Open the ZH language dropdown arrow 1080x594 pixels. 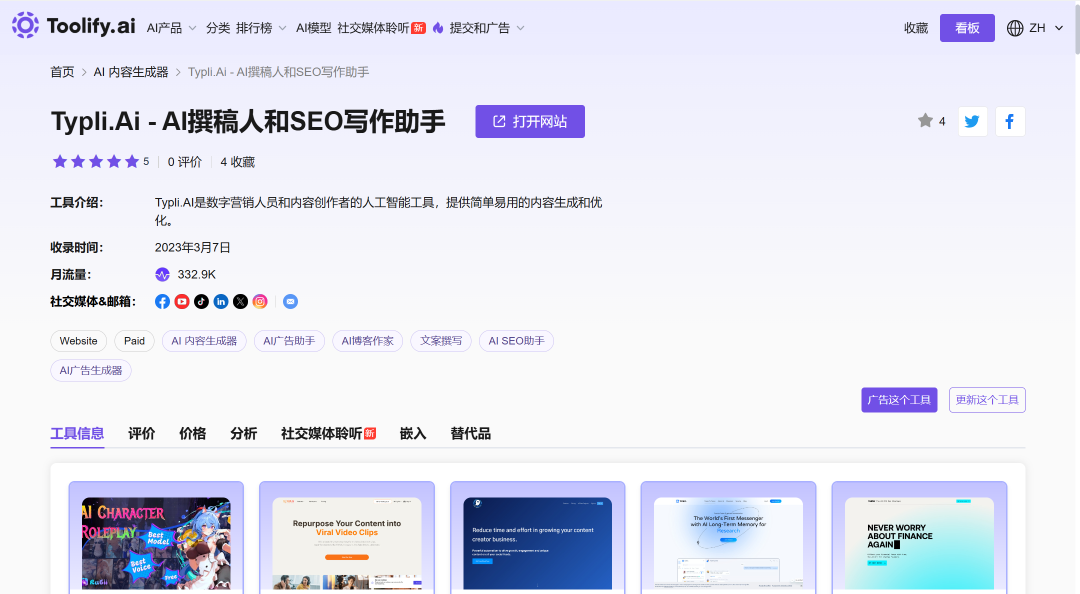pos(1059,28)
